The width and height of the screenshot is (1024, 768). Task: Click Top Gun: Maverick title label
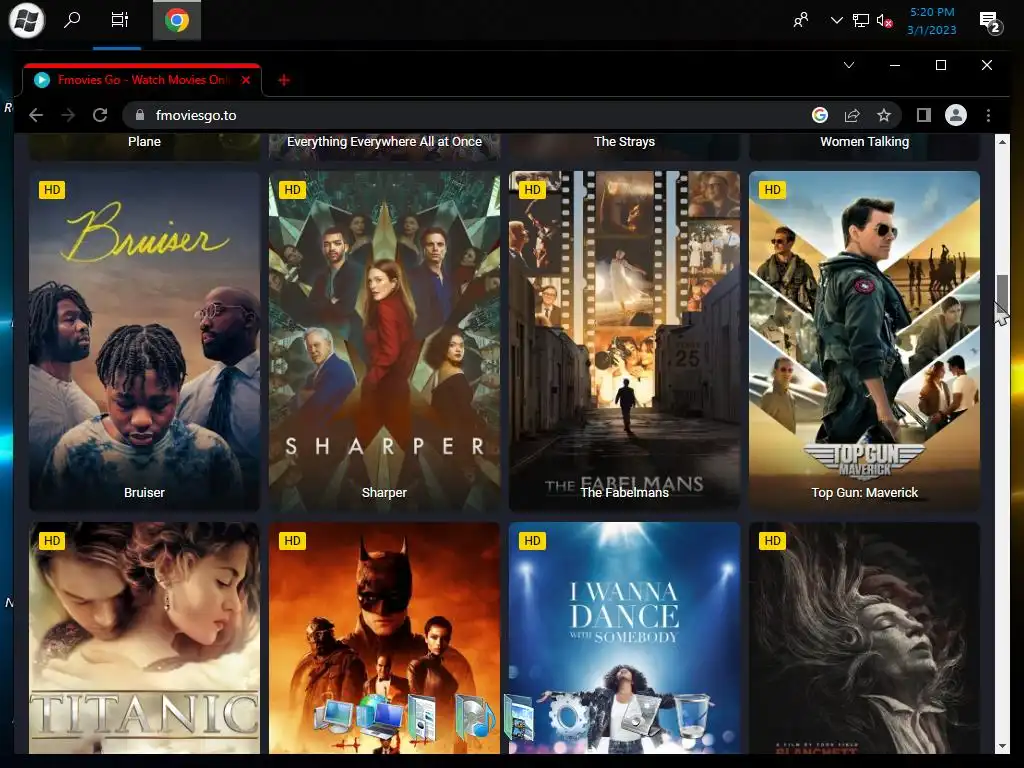point(864,492)
